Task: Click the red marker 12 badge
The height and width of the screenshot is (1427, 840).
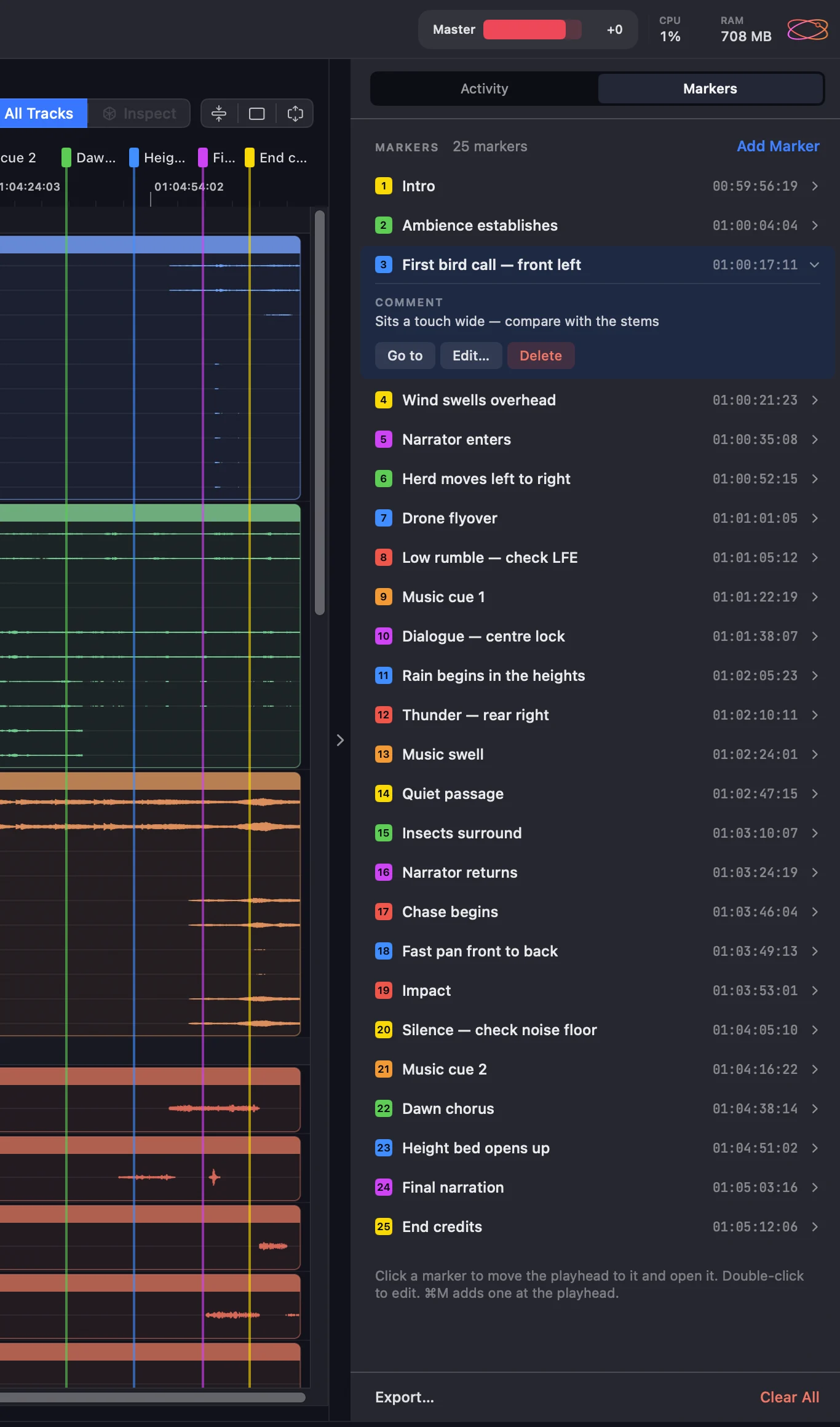Action: (x=384, y=715)
